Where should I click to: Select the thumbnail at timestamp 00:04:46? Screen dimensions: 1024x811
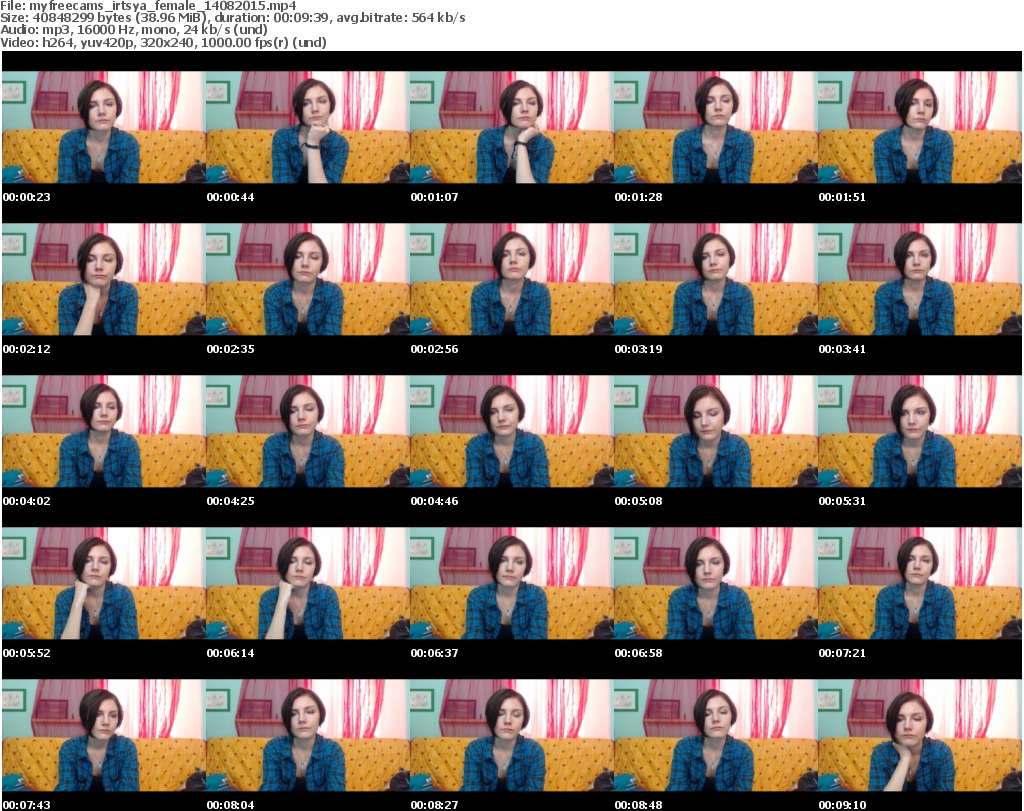click(x=512, y=432)
